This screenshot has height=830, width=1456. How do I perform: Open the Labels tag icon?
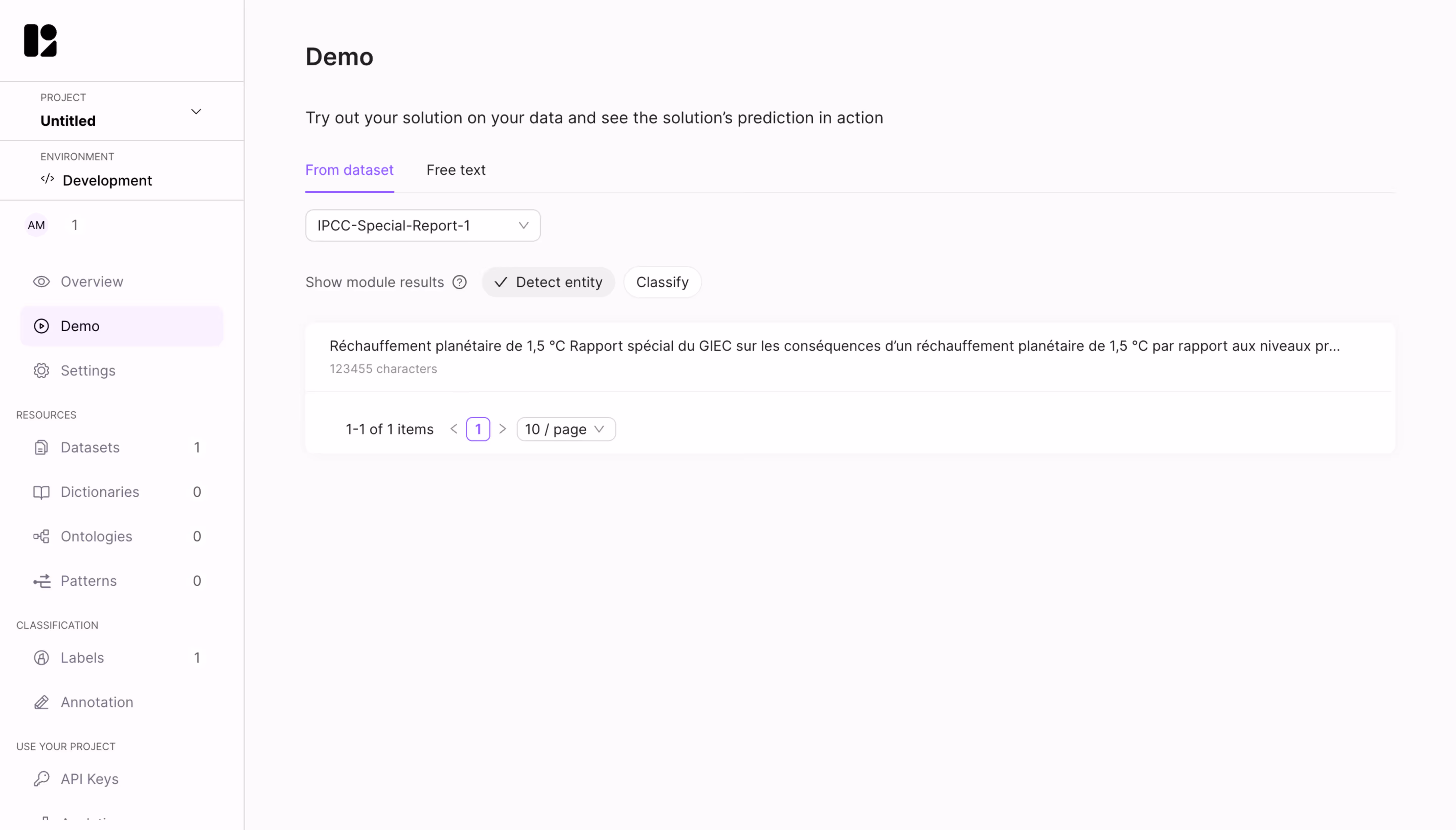tap(40, 657)
